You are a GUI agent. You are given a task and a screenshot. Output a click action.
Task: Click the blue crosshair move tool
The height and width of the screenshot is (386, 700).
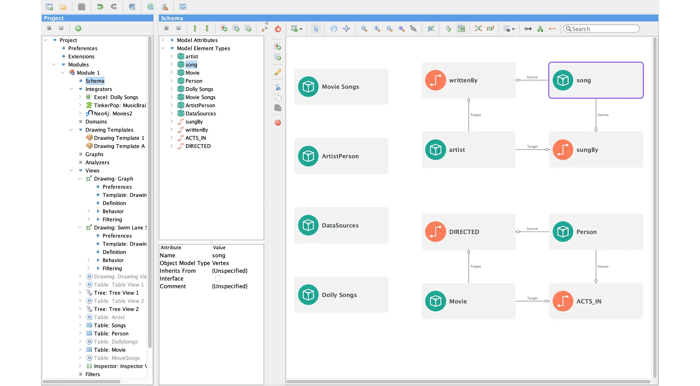click(x=346, y=29)
